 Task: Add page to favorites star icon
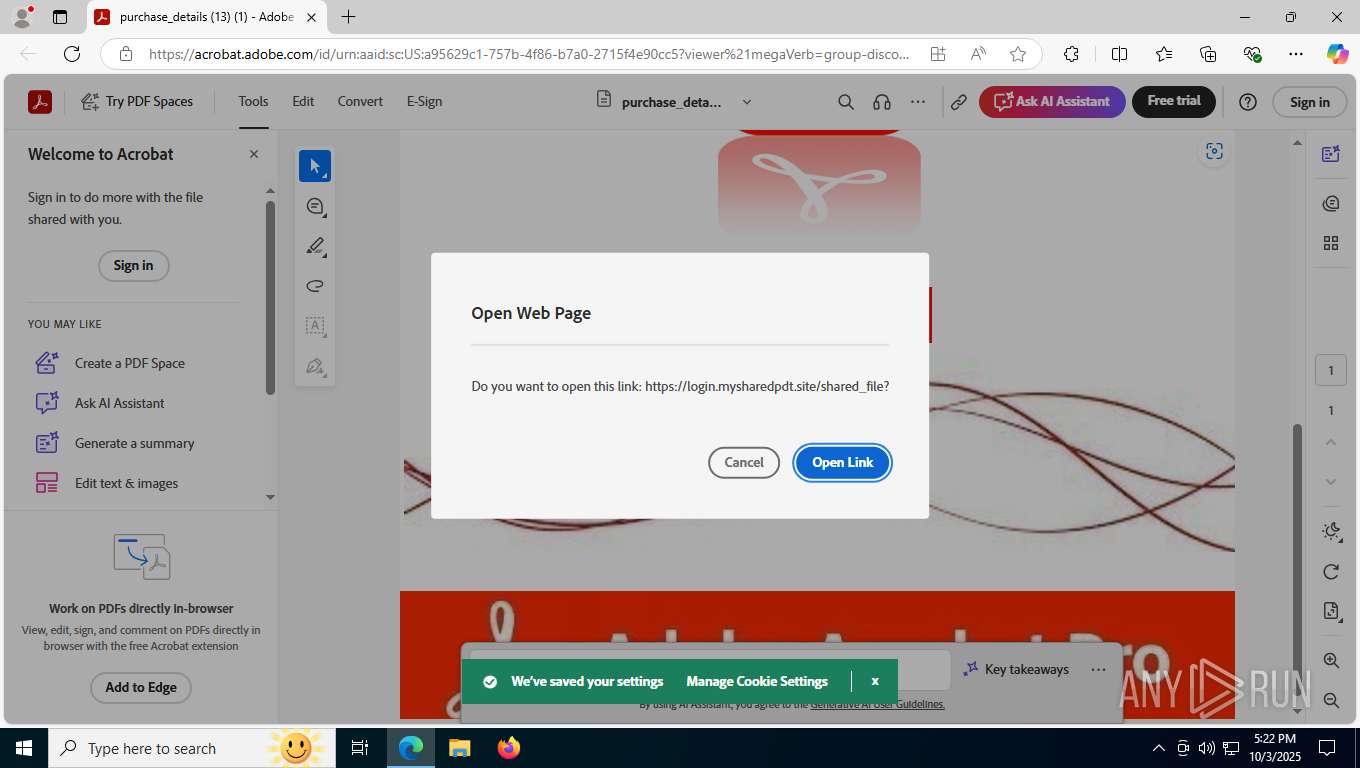[x=1018, y=54]
